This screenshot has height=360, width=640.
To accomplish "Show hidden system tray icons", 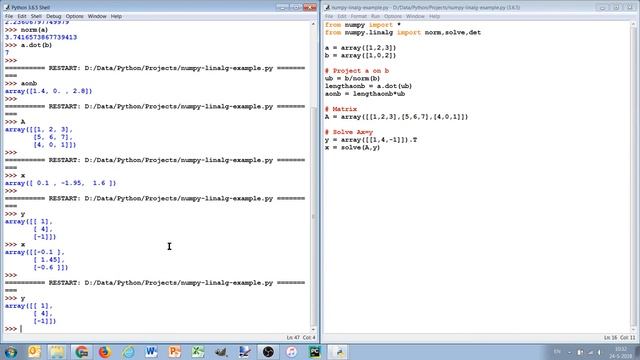I will click(x=570, y=352).
